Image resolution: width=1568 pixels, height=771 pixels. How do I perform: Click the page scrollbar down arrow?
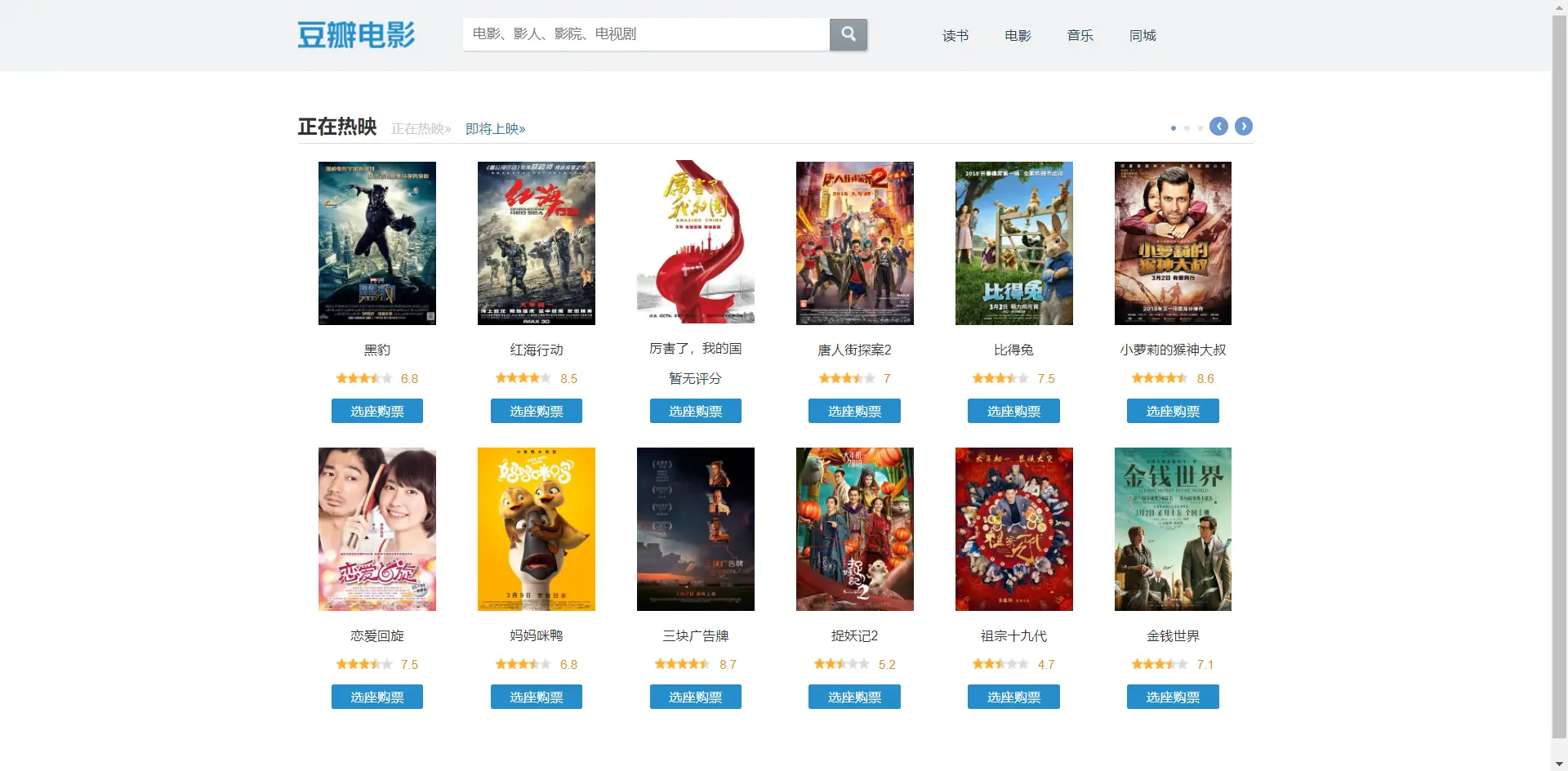click(x=1560, y=764)
